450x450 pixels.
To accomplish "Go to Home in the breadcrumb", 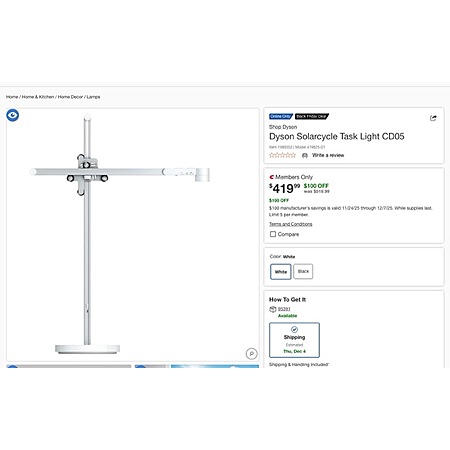I will tap(12, 97).
